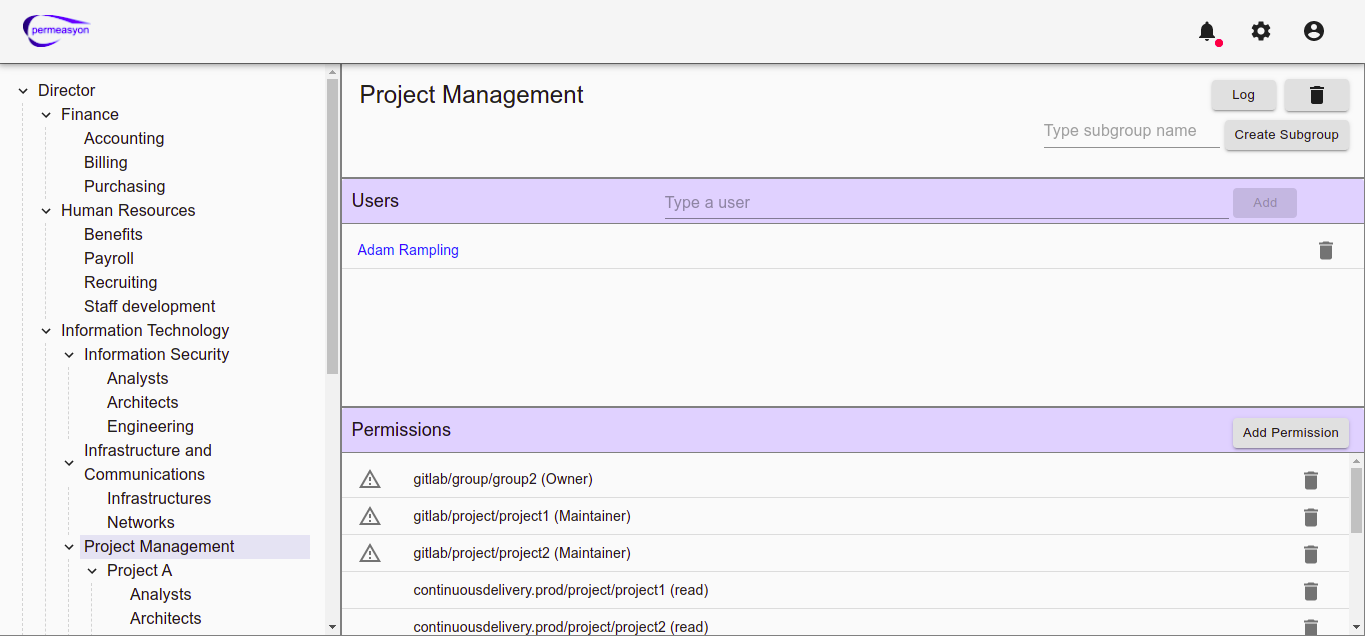Select the Networks tree item
This screenshot has width=1365, height=636.
point(141,522)
